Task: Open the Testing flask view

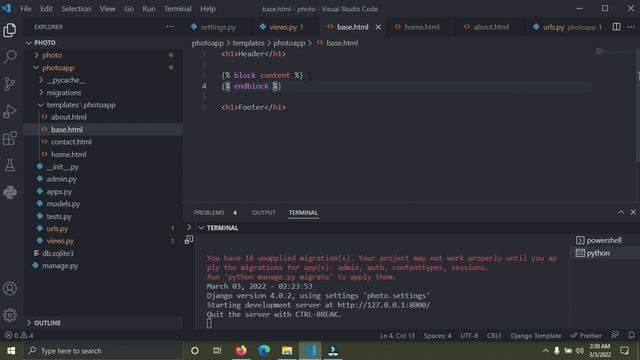Action: (10, 165)
